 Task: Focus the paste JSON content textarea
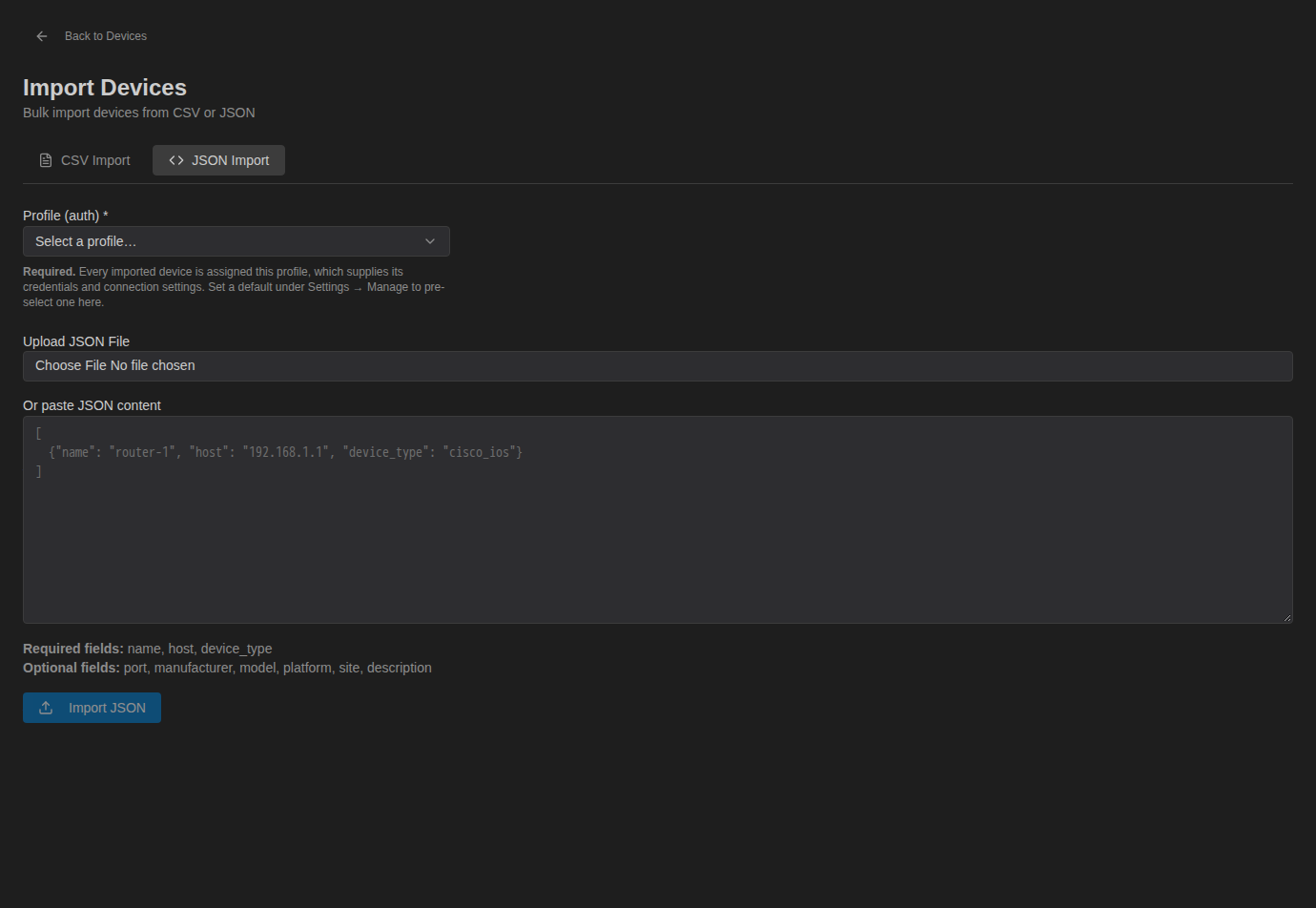pos(658,520)
